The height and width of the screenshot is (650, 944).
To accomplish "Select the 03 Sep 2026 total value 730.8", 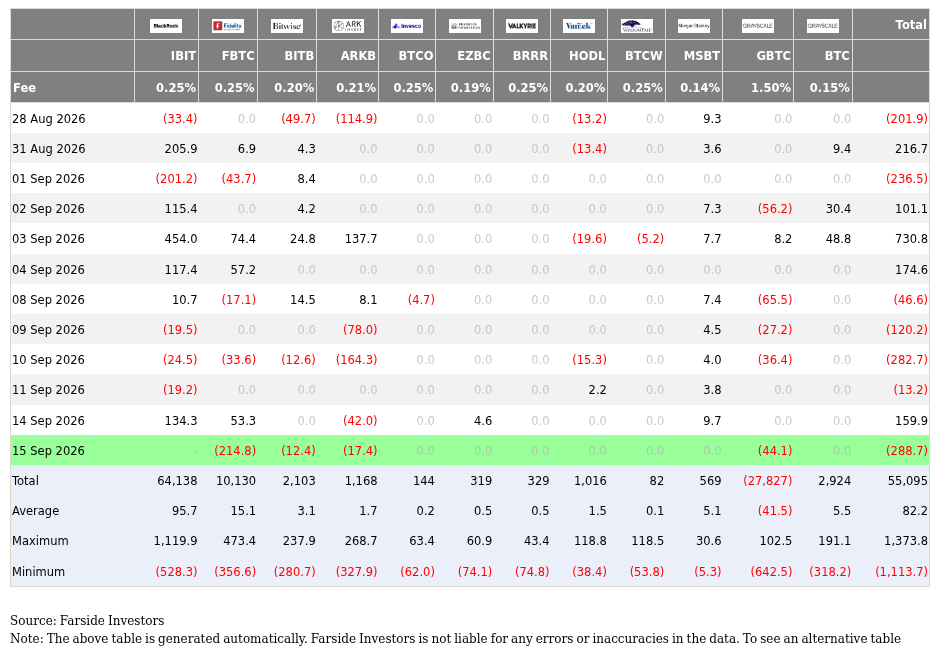I will coord(911,239).
